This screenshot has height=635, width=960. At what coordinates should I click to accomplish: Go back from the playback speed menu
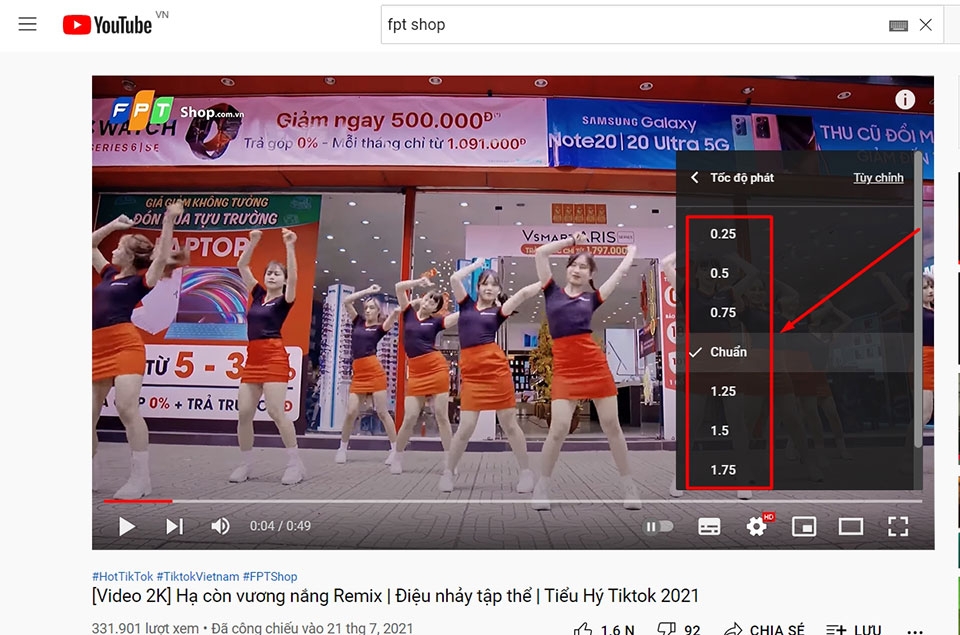coord(694,178)
